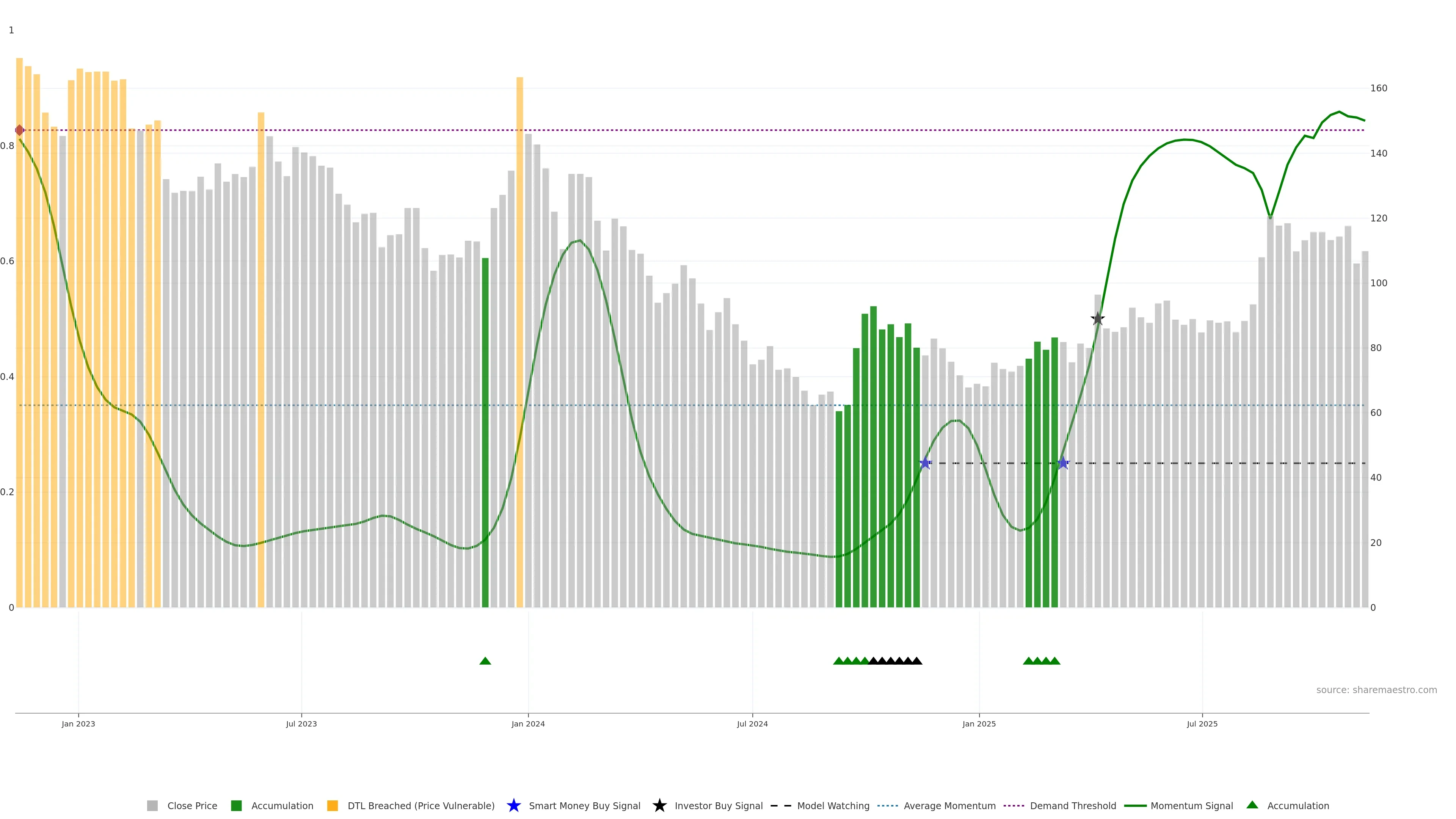Click the gray Close Price legend swatch
Screen dimensions: 1456x819
tap(152, 805)
